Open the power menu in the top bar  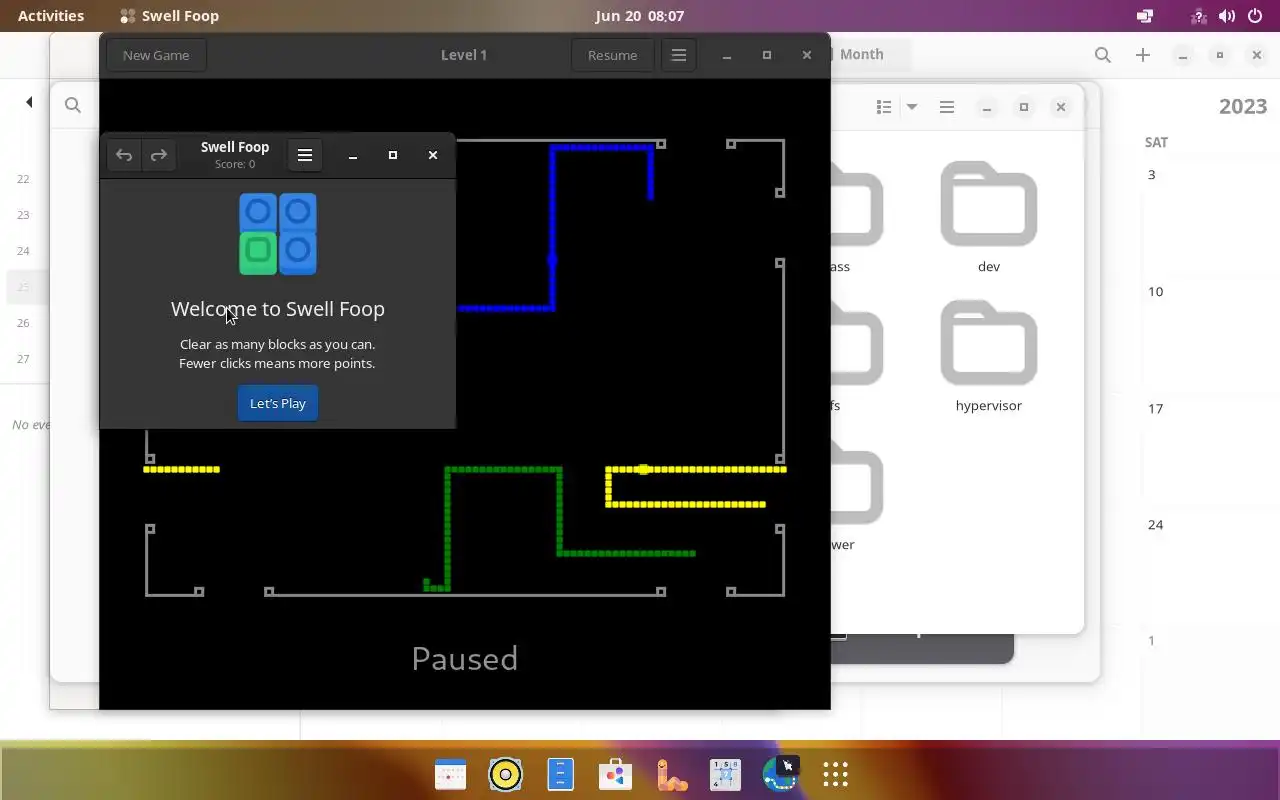1255,16
